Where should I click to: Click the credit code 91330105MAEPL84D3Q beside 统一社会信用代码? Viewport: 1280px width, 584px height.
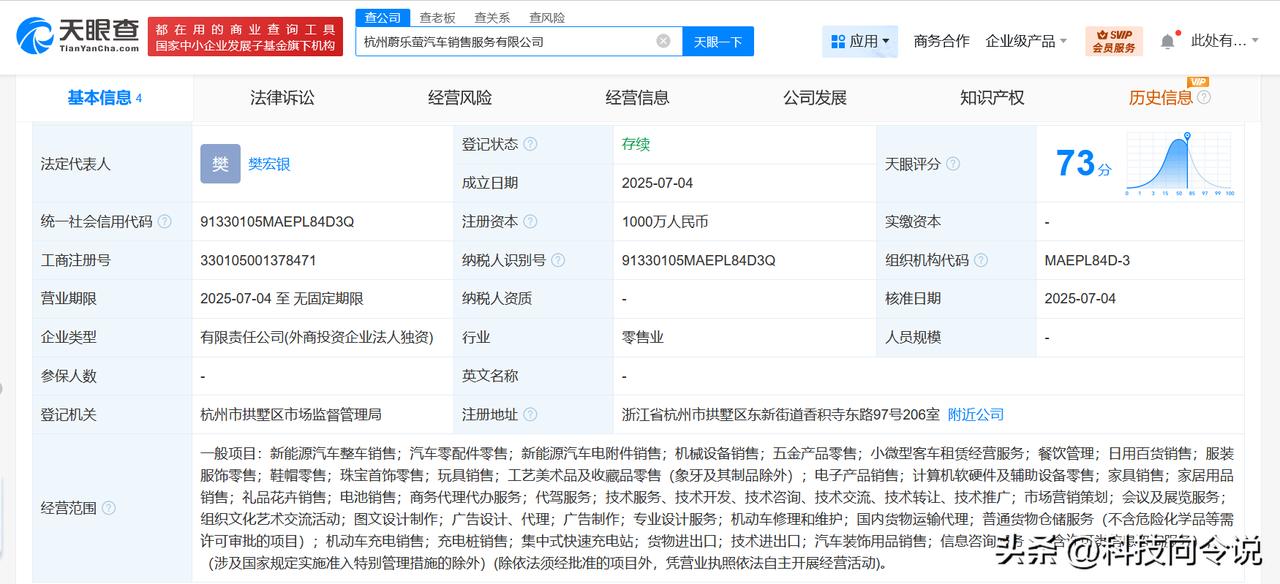[x=277, y=221]
